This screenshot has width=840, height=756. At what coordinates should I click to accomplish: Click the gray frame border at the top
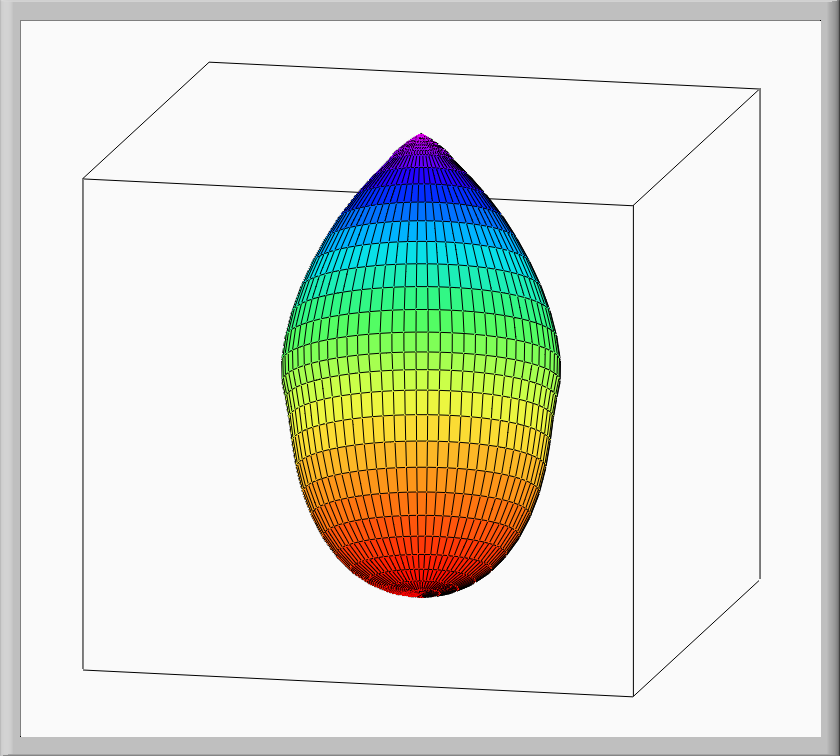[x=420, y=8]
